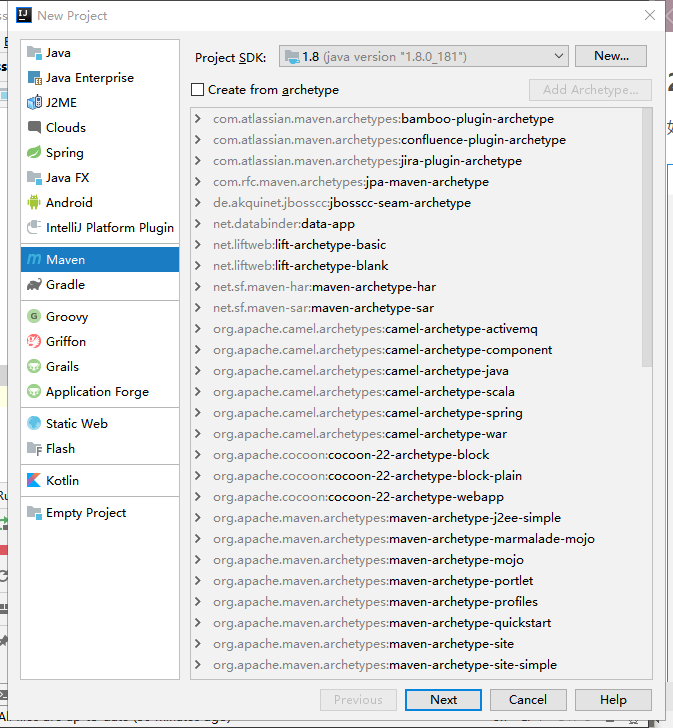Screen dimensions: 673x728
Task: Select IntelliJ Platform Plugin icon
Action: coord(34,228)
